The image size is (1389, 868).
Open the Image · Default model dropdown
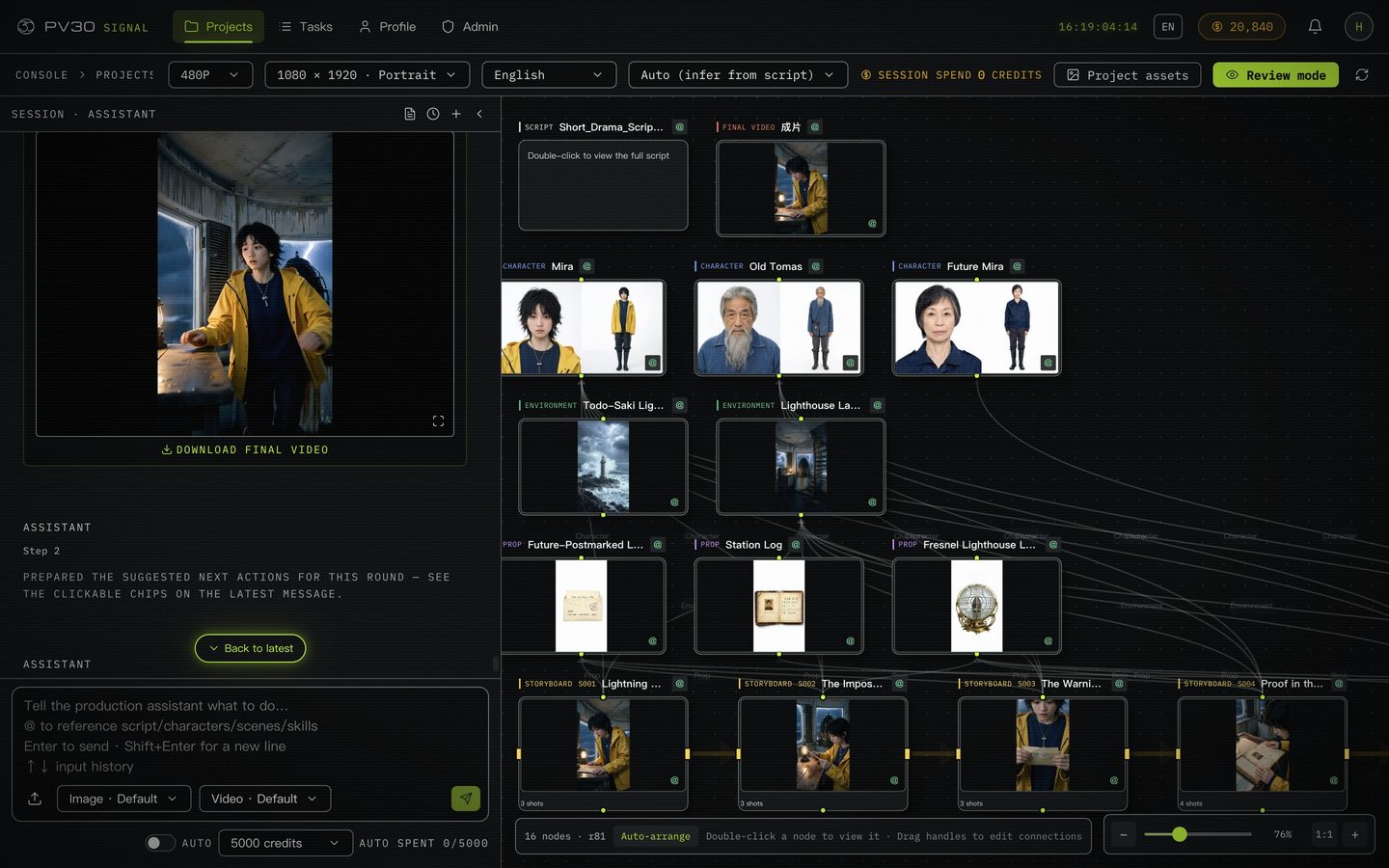(x=123, y=799)
